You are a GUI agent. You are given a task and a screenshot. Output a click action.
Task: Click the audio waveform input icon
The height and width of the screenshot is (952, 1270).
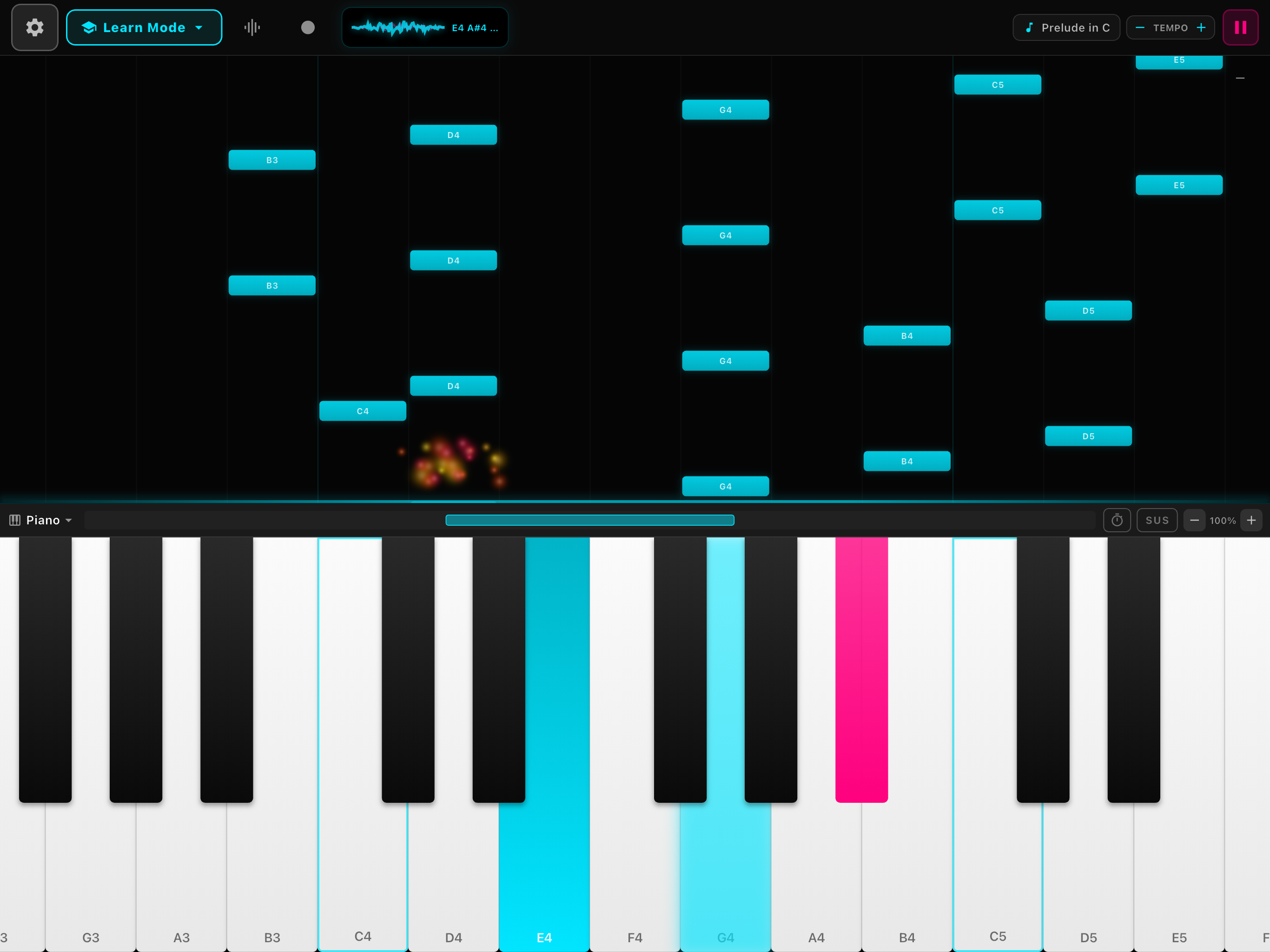[x=252, y=27]
